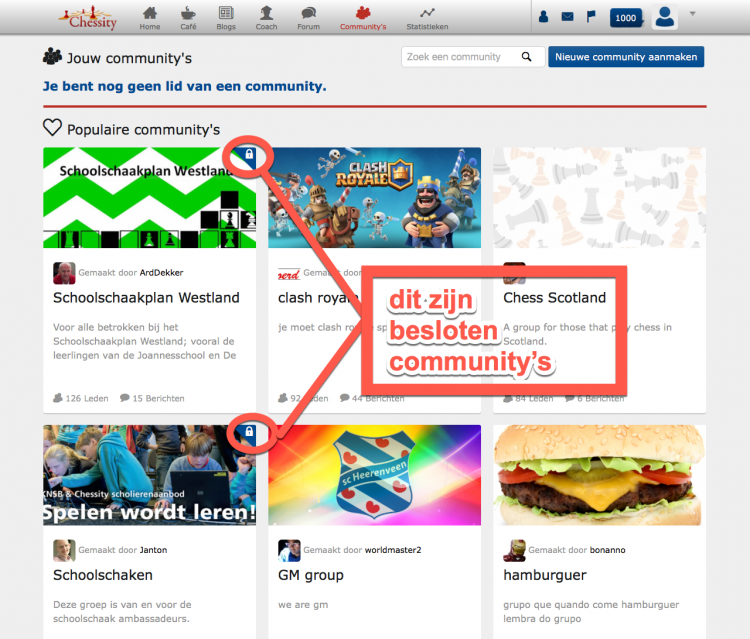Open Statistieken page
Screen dimensions: 750x639
tap(427, 18)
